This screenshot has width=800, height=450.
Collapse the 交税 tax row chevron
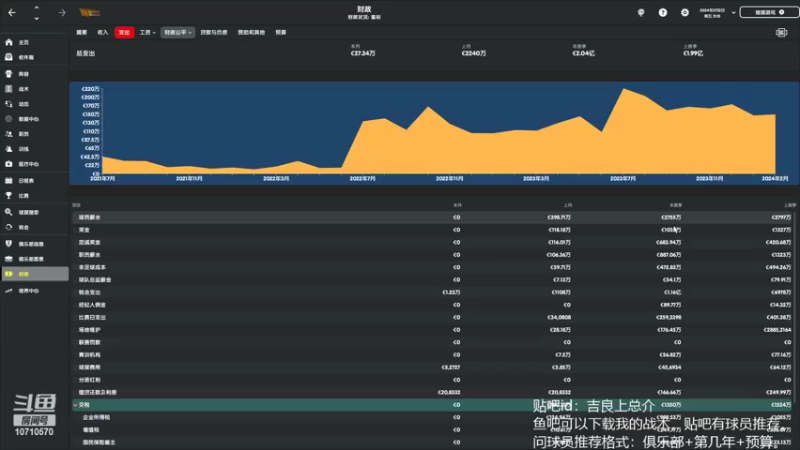coord(76,405)
